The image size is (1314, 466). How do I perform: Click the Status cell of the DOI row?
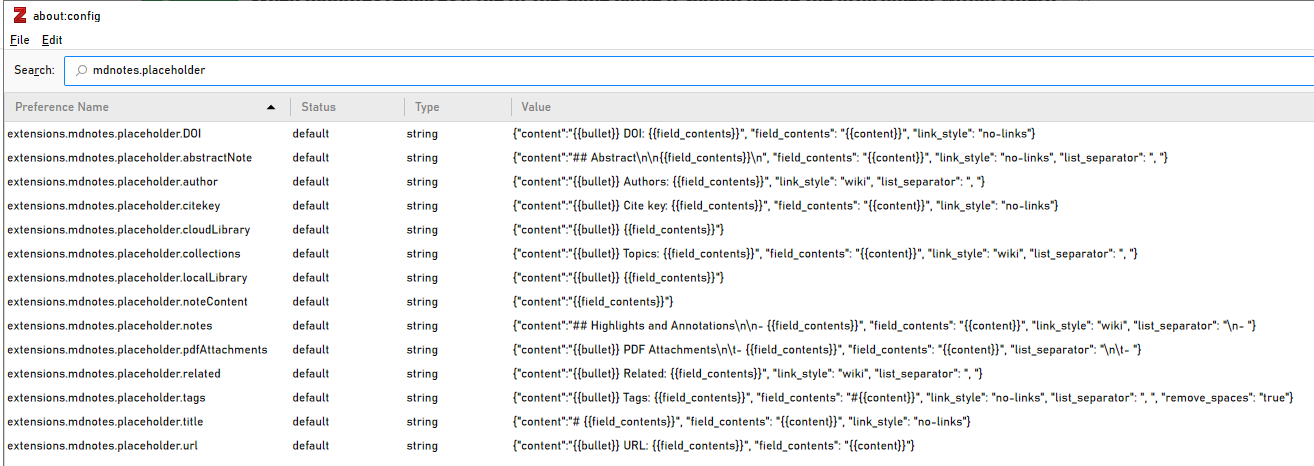311,133
